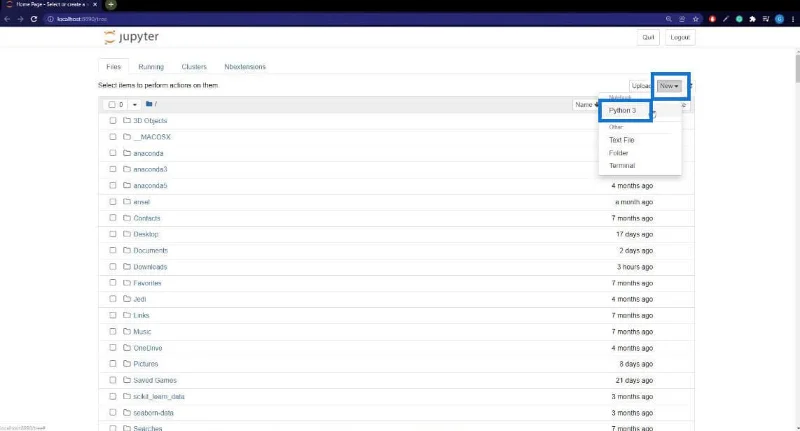This screenshot has width=800, height=431.
Task: Choose Text File from the New menu
Action: pyautogui.click(x=621, y=140)
